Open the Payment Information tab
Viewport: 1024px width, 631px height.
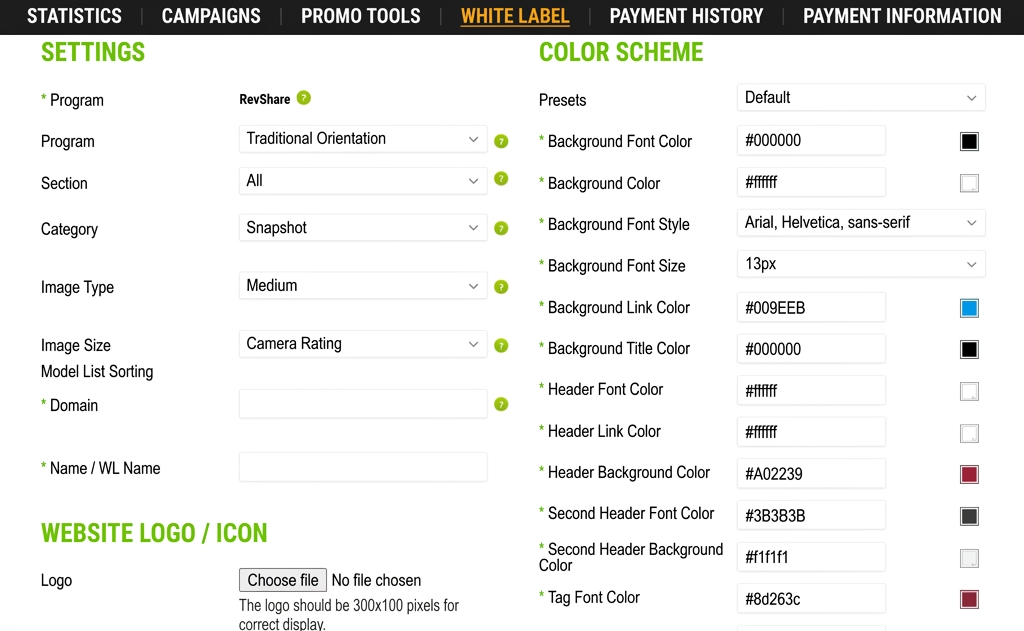pos(902,16)
